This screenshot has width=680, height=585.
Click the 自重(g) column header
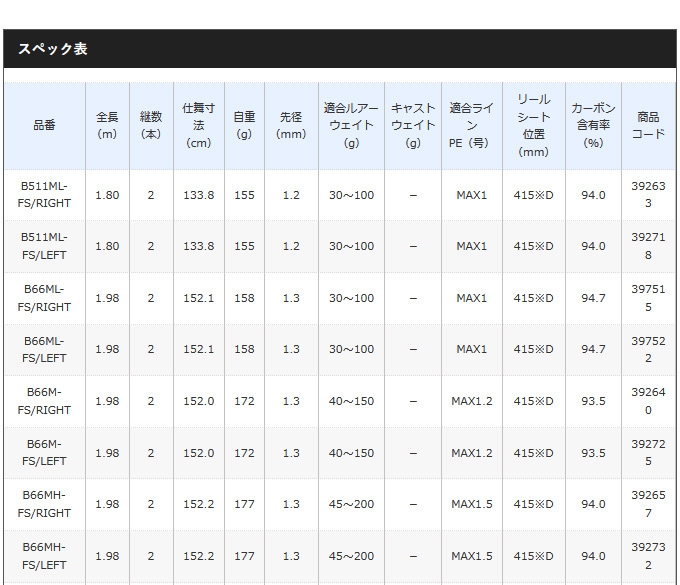point(244,126)
